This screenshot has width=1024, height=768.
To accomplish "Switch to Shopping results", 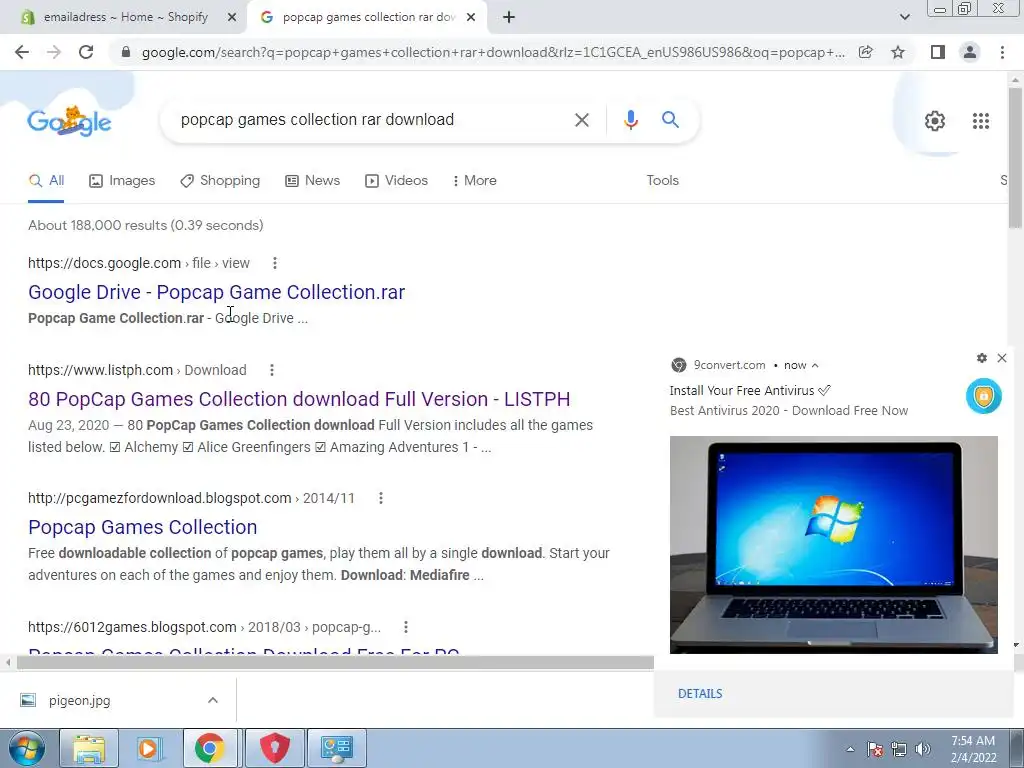I will (x=220, y=181).
